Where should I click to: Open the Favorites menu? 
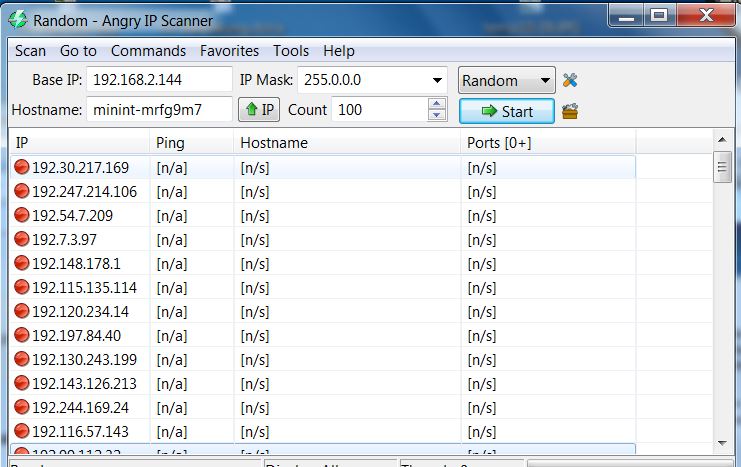click(229, 51)
